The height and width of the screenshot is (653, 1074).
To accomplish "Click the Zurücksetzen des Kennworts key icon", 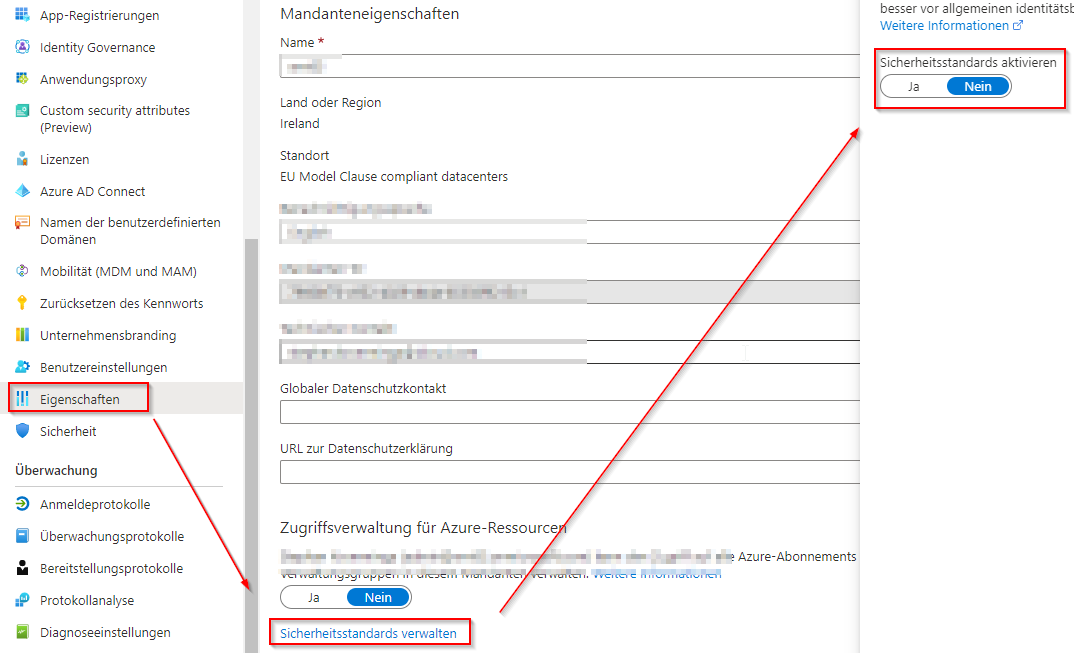I will [x=22, y=303].
